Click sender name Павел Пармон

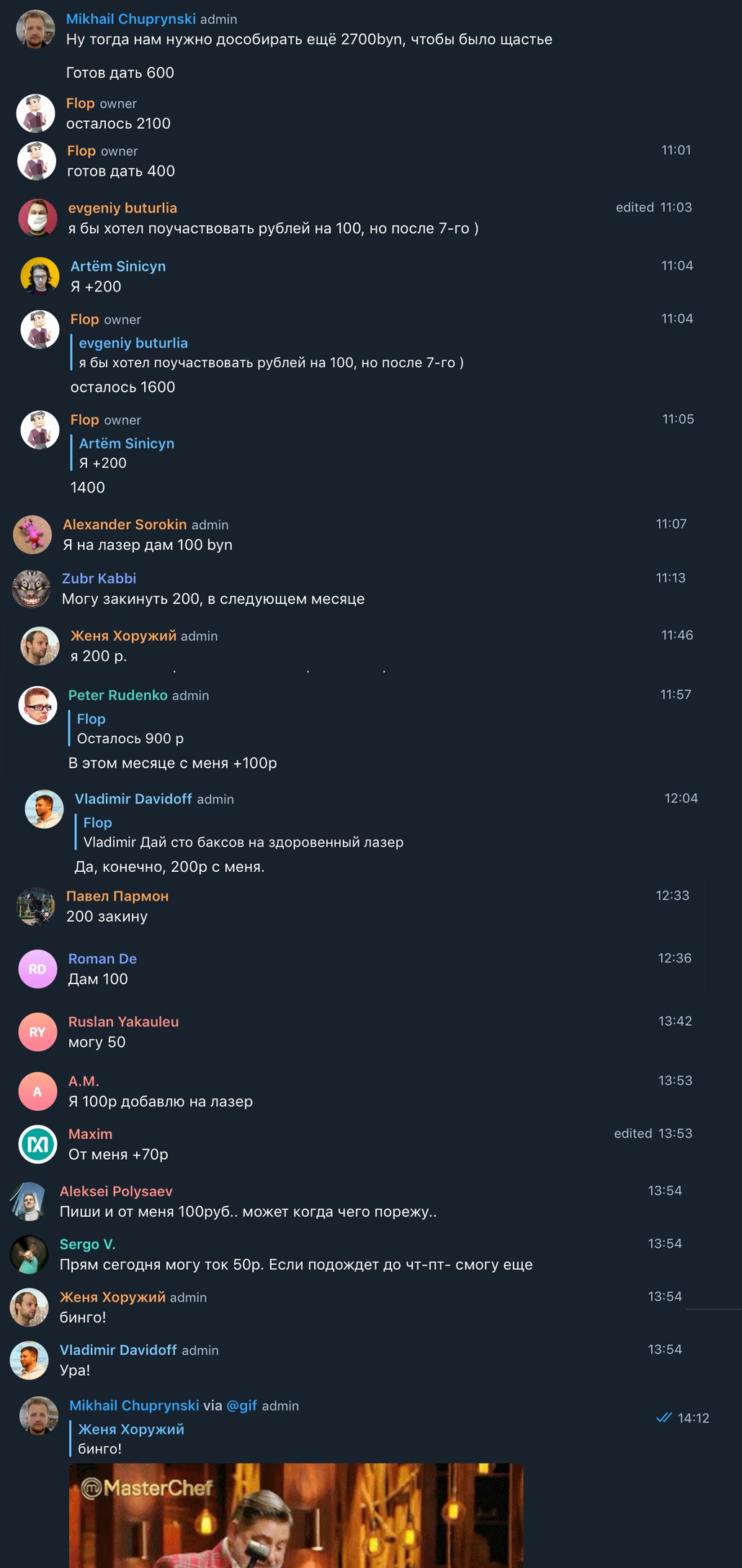[x=117, y=896]
